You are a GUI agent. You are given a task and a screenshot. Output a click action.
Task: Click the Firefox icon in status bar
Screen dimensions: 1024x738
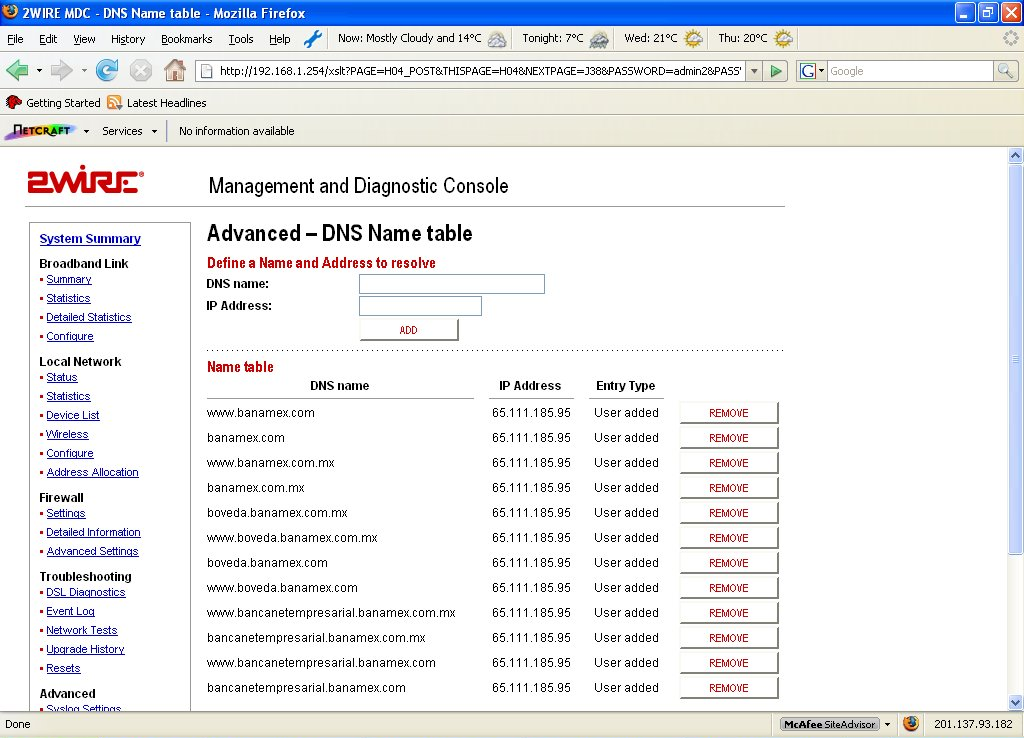coord(911,723)
